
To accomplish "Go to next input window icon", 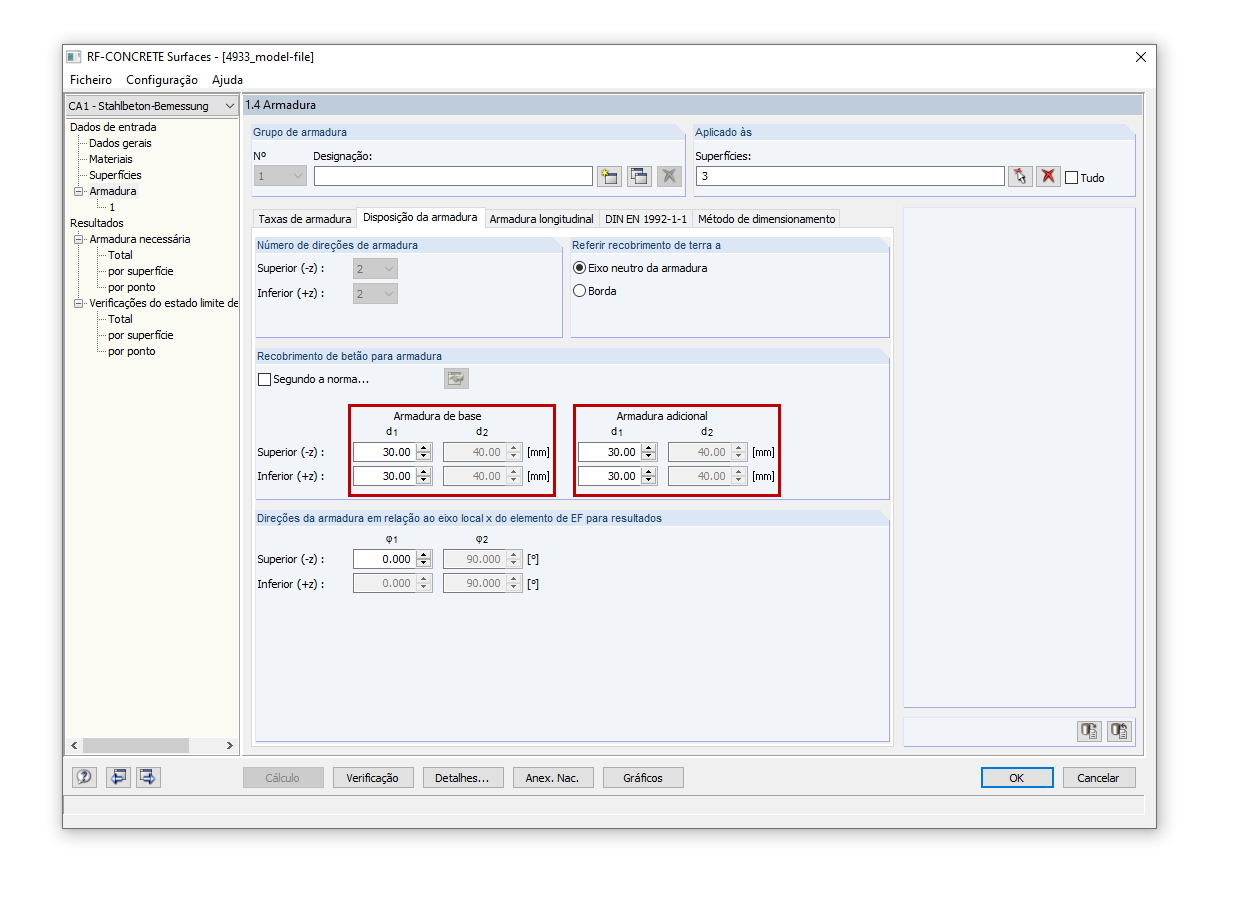I will [x=148, y=777].
